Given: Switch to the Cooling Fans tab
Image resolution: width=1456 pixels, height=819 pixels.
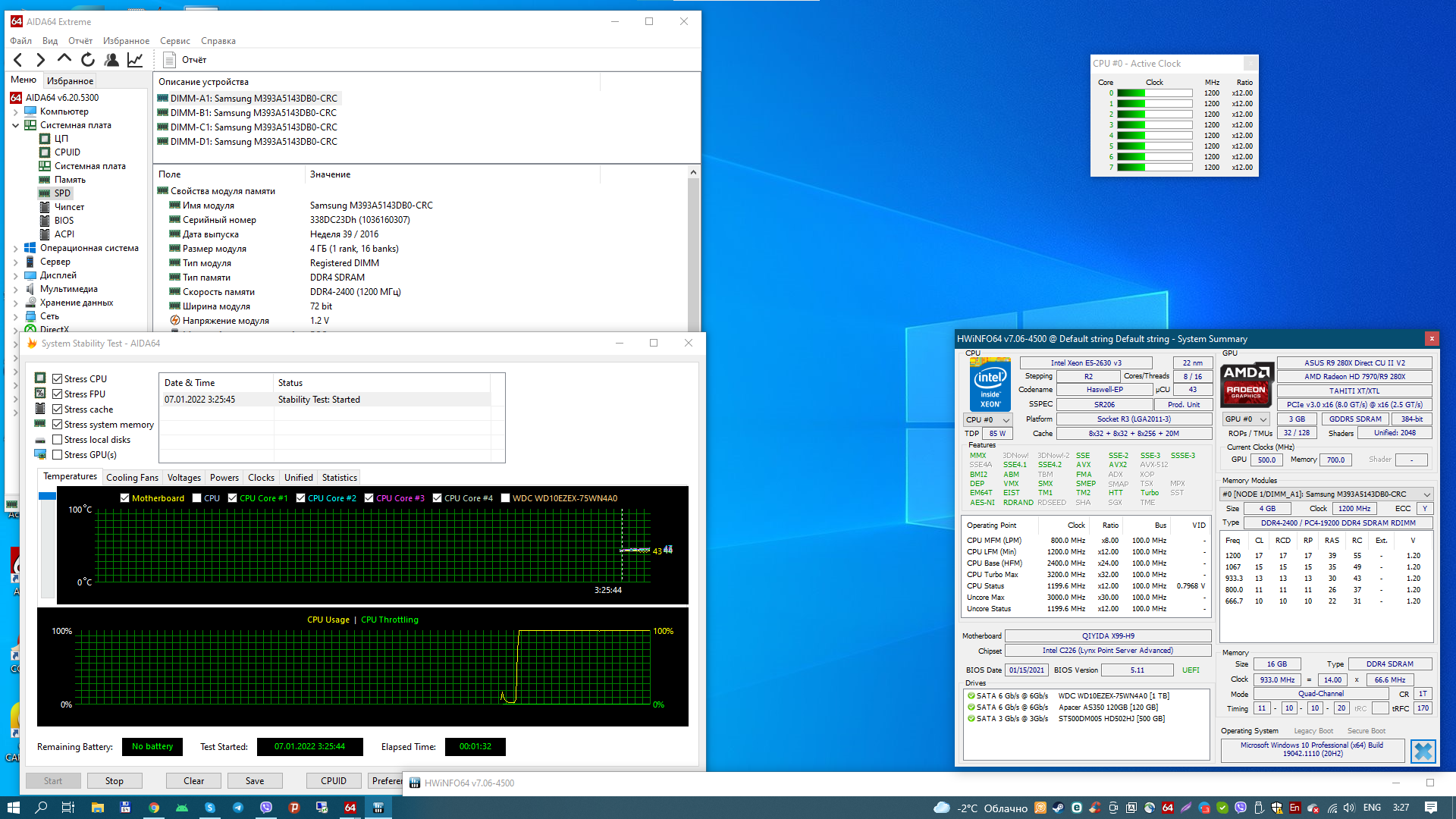Looking at the screenshot, I should [x=132, y=478].
